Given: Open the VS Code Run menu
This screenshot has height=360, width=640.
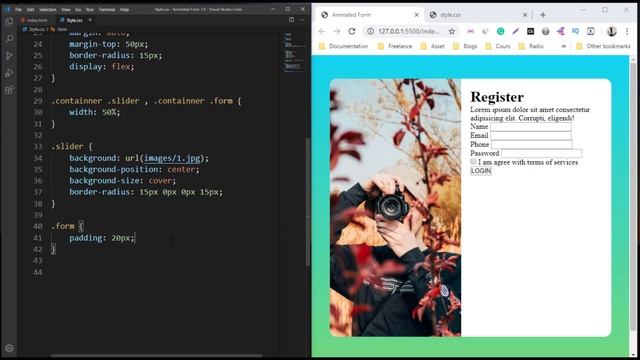Looking at the screenshot, I should pyautogui.click(x=90, y=9).
